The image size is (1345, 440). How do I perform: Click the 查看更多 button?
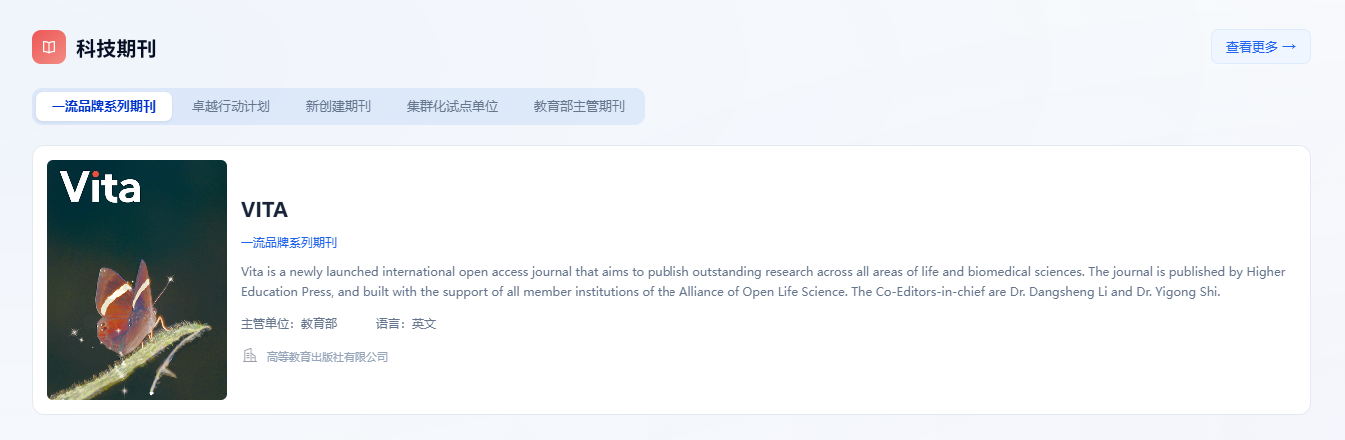1260,47
